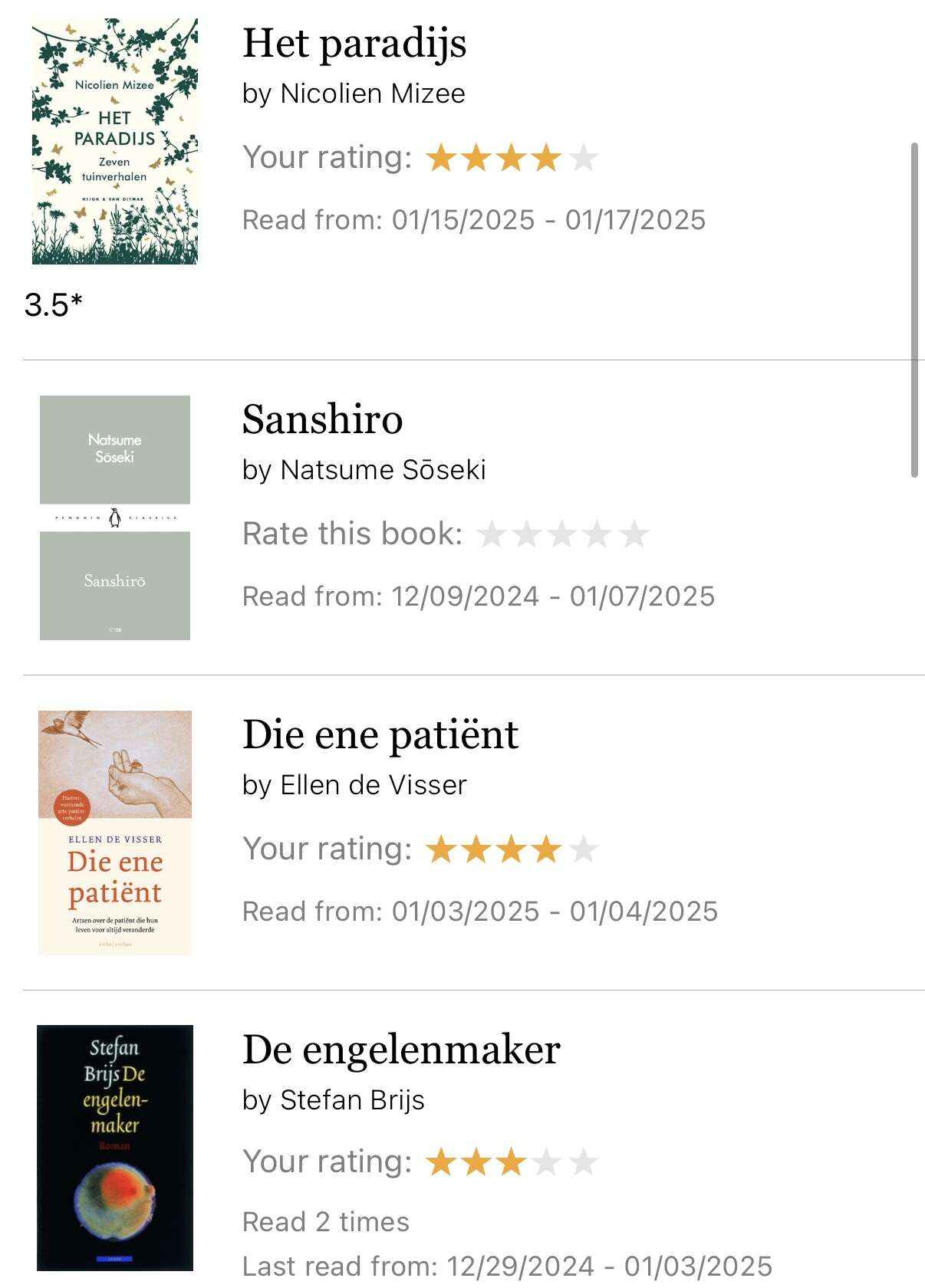This screenshot has height=1288, width=925.
Task: Tap the De engelenmaker cover image
Action: (x=115, y=1148)
